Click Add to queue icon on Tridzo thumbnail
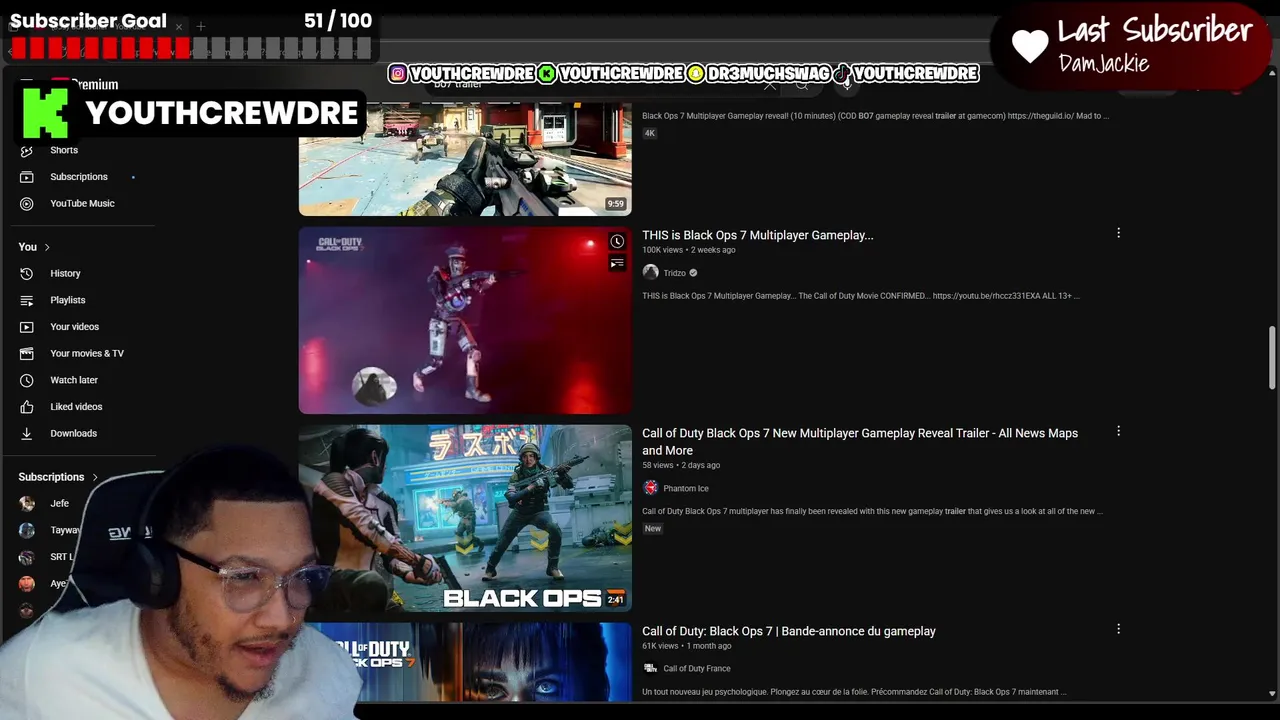1280x720 pixels. (x=617, y=263)
